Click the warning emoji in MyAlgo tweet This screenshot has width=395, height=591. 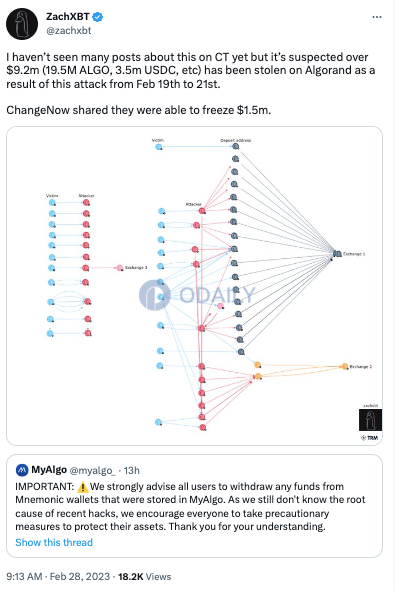point(82,487)
